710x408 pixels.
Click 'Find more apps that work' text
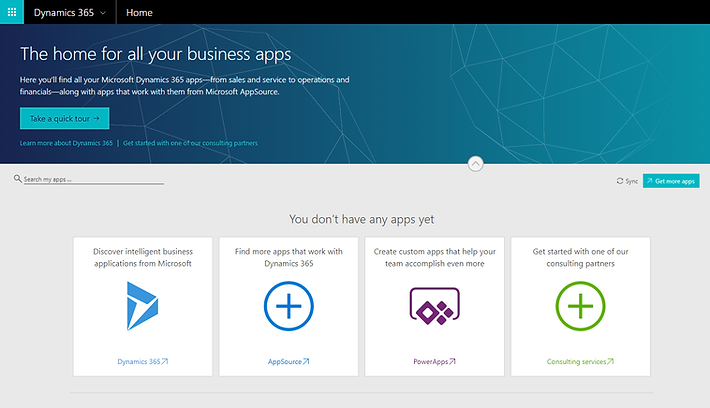pos(289,257)
